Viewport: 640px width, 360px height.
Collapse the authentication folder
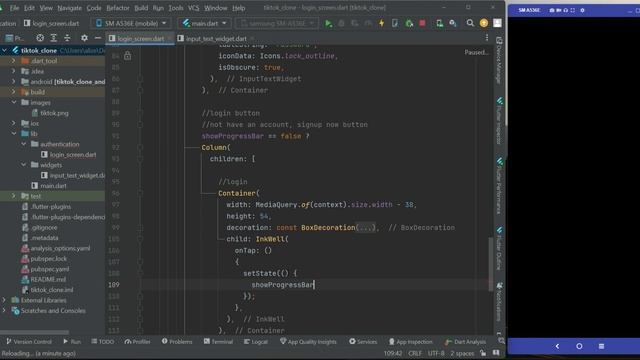point(24,144)
